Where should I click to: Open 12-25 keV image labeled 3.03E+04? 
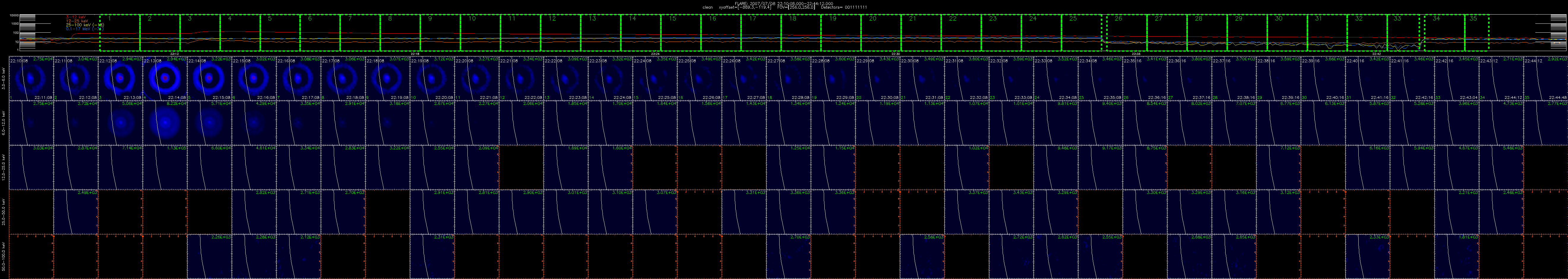31,167
